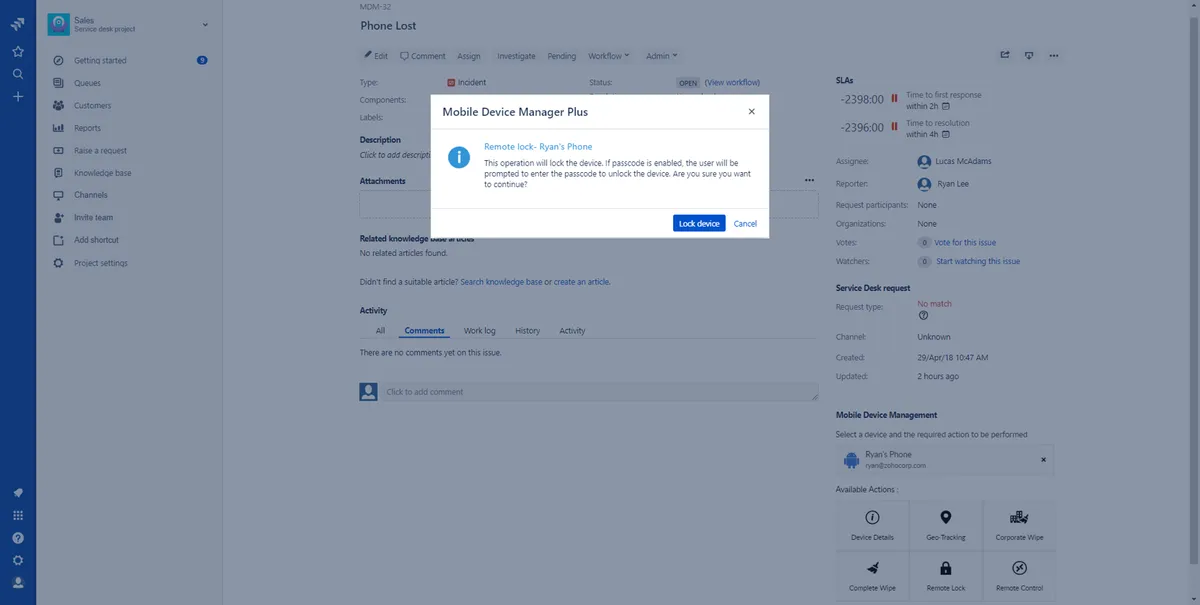1200x605 pixels.
Task: Click the Geo-Tracking action icon
Action: pos(946,517)
